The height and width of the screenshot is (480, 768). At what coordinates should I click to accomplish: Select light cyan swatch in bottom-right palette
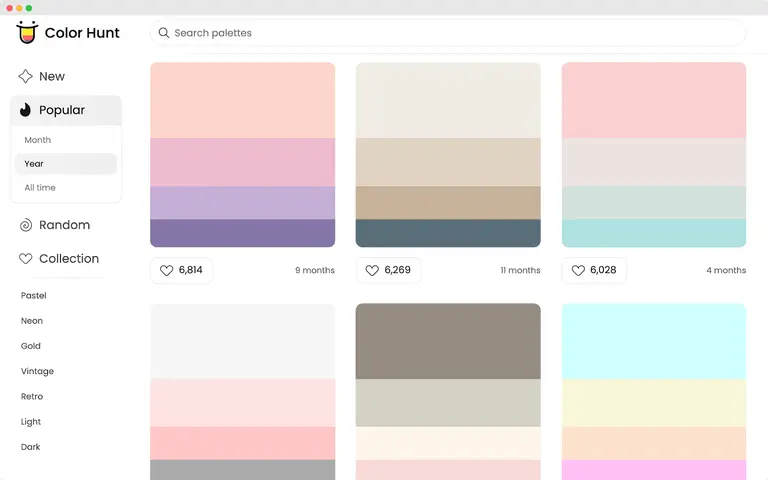point(654,341)
